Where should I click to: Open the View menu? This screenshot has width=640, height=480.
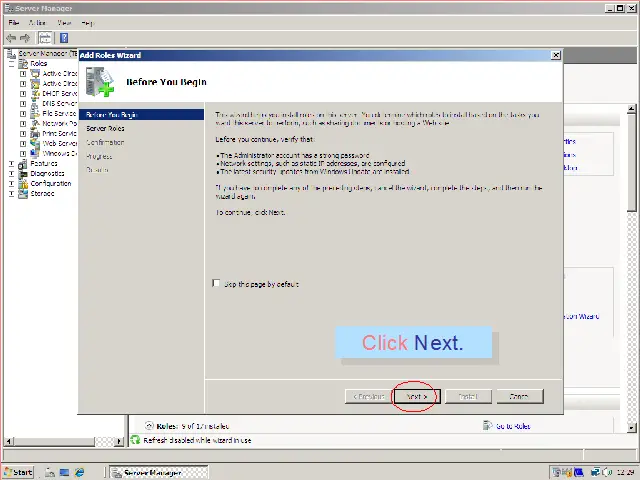pos(64,23)
